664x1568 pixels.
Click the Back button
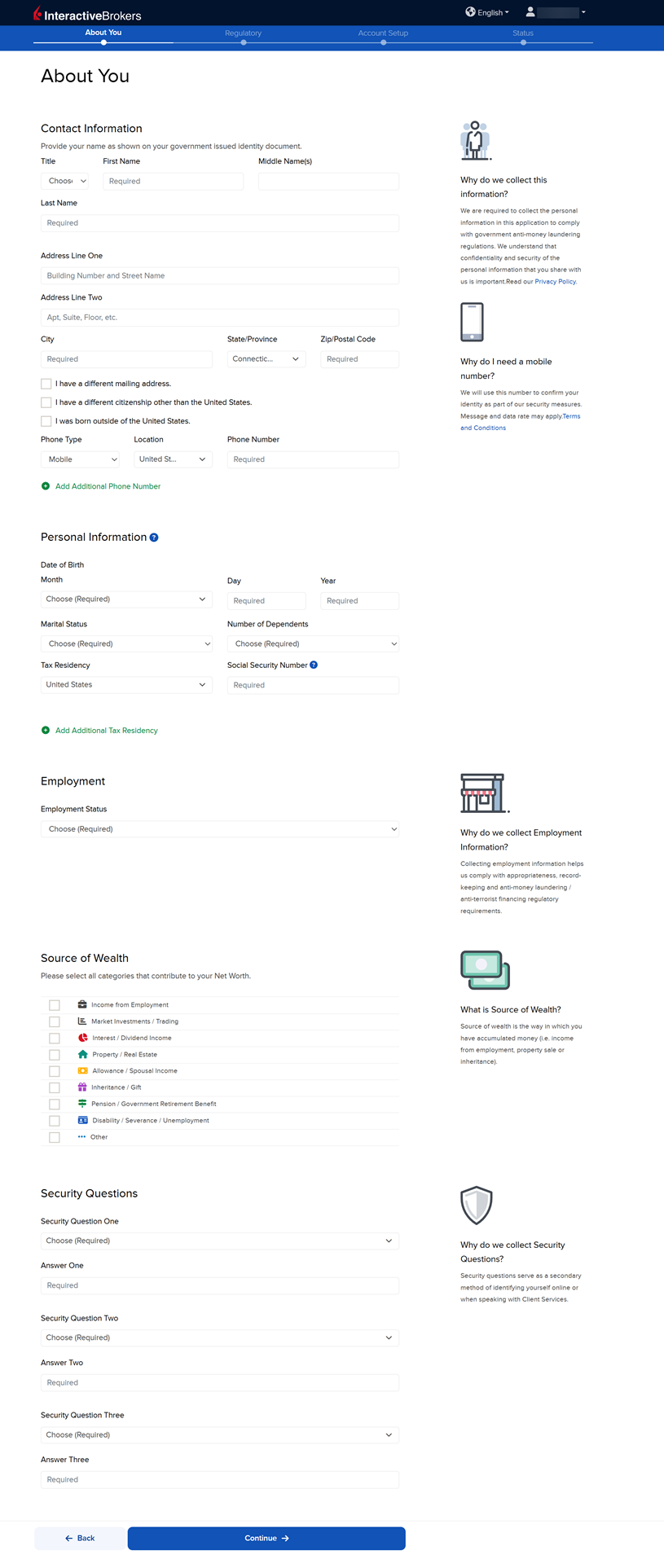(80, 1538)
